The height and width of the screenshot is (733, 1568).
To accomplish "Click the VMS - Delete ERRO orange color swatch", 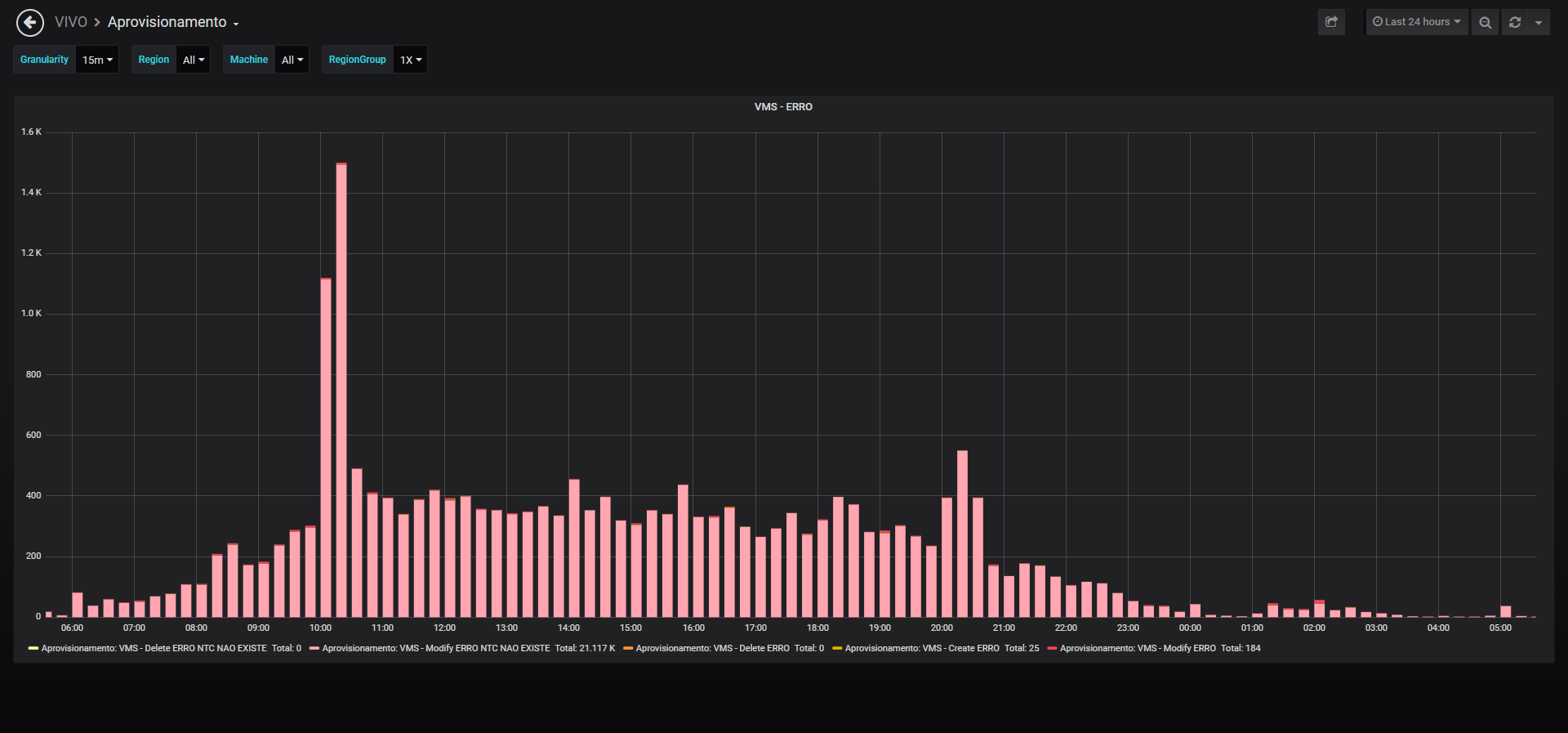I will click(x=628, y=649).
